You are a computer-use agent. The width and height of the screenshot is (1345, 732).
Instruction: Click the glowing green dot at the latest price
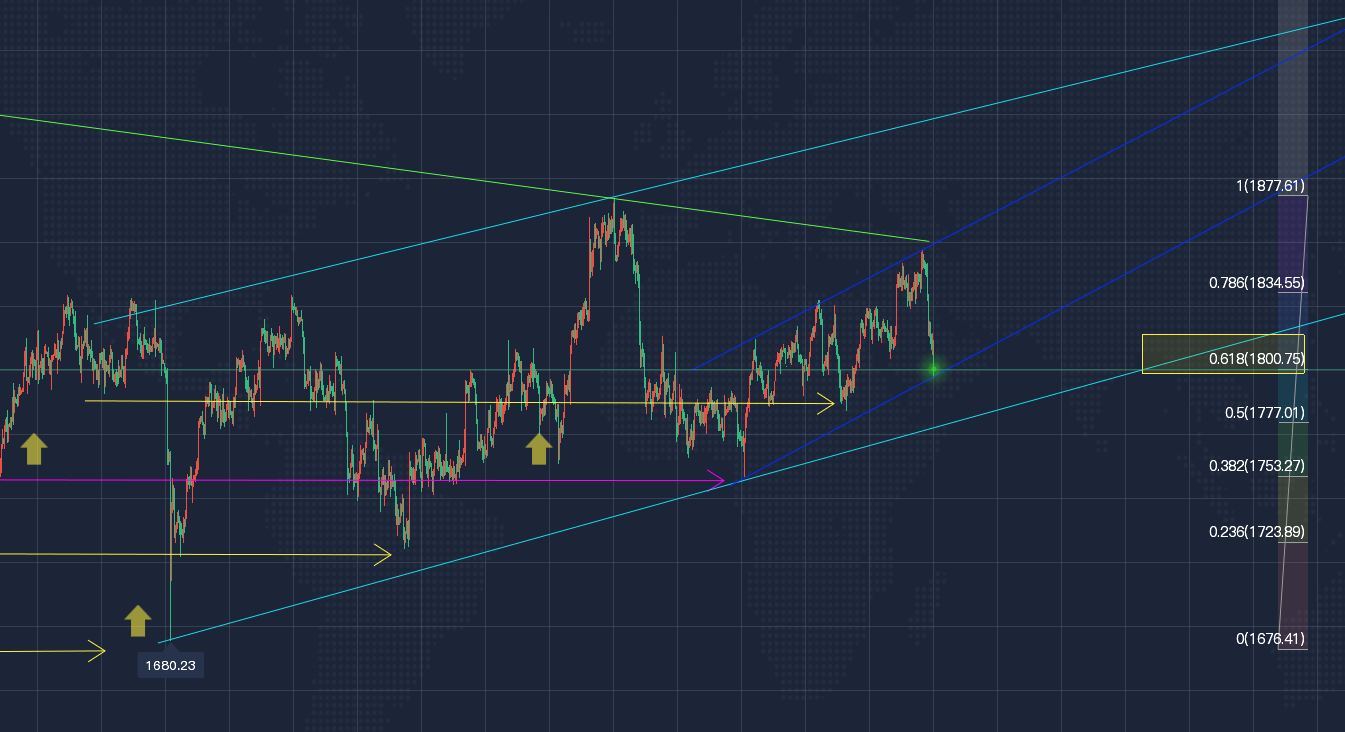pyautogui.click(x=933, y=369)
